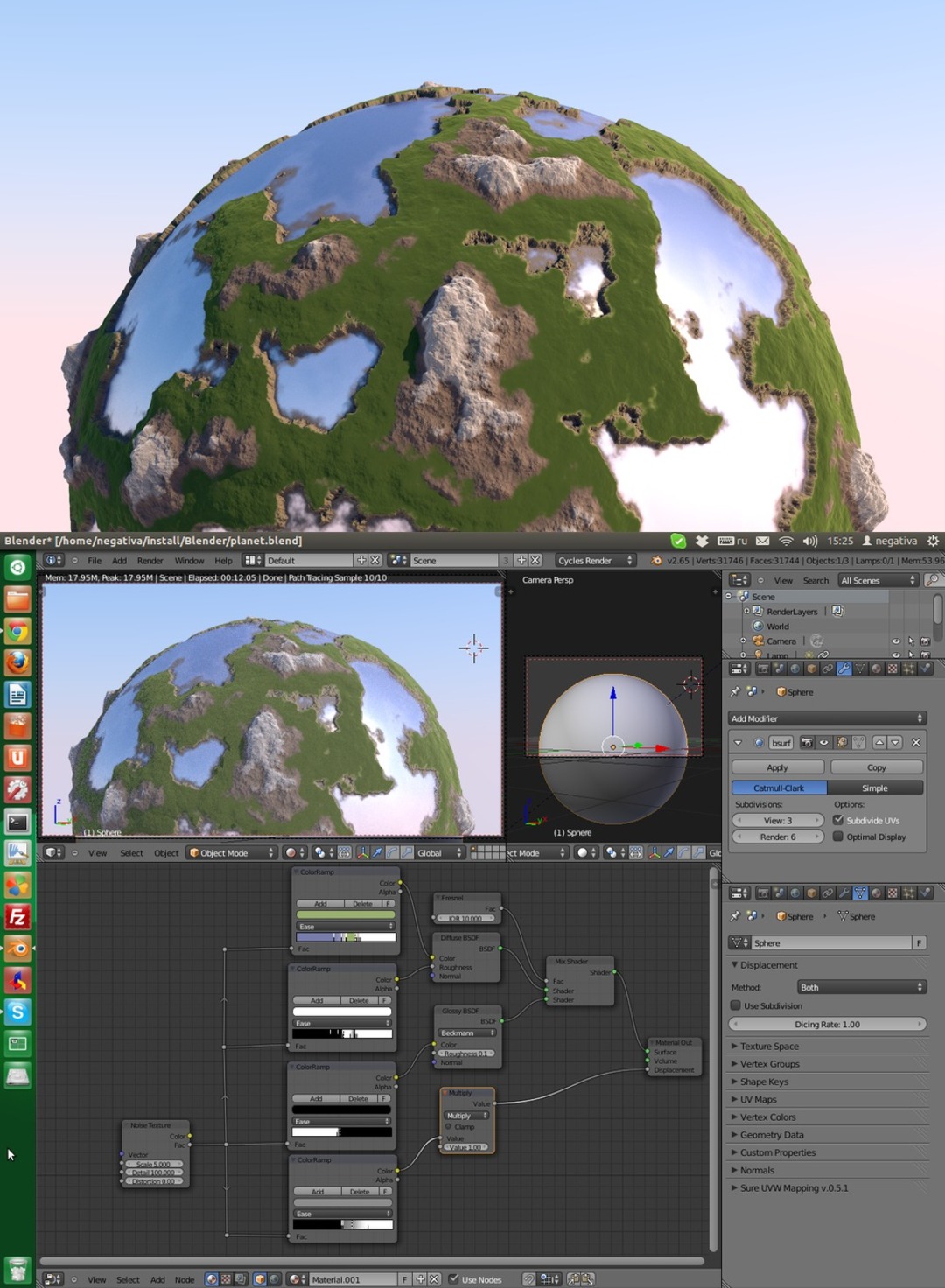Viewport: 945px width, 1288px height.
Task: Launch FileZilla from the Ubuntu dock
Action: click(17, 917)
